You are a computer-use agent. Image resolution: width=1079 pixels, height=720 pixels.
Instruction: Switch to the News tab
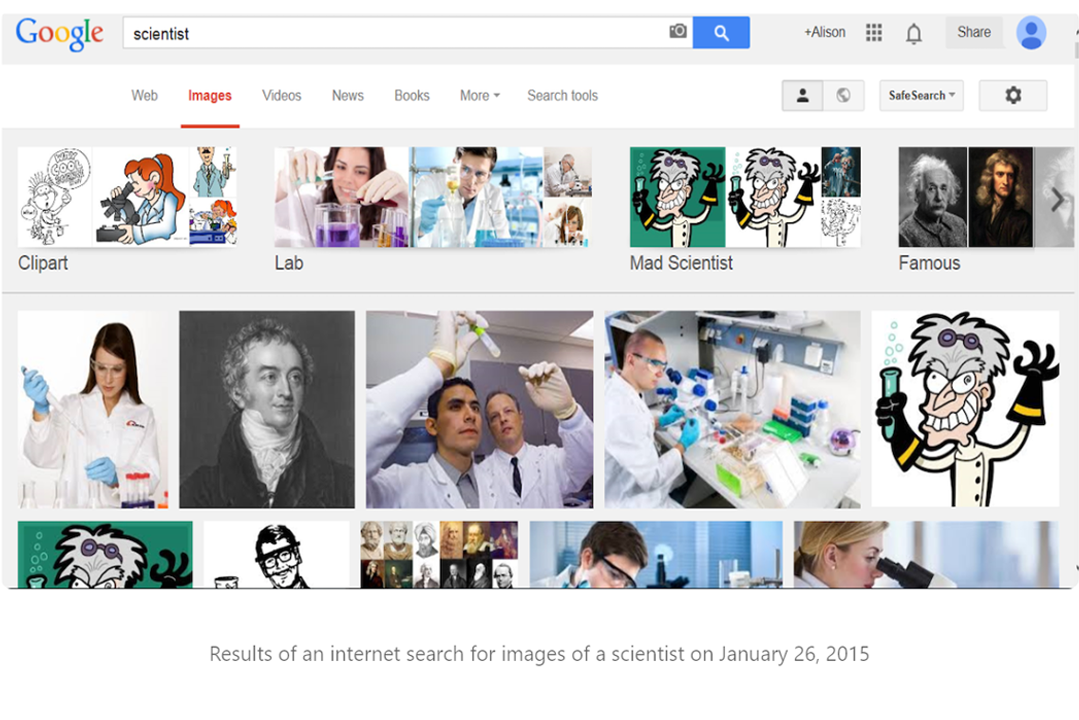(x=348, y=96)
